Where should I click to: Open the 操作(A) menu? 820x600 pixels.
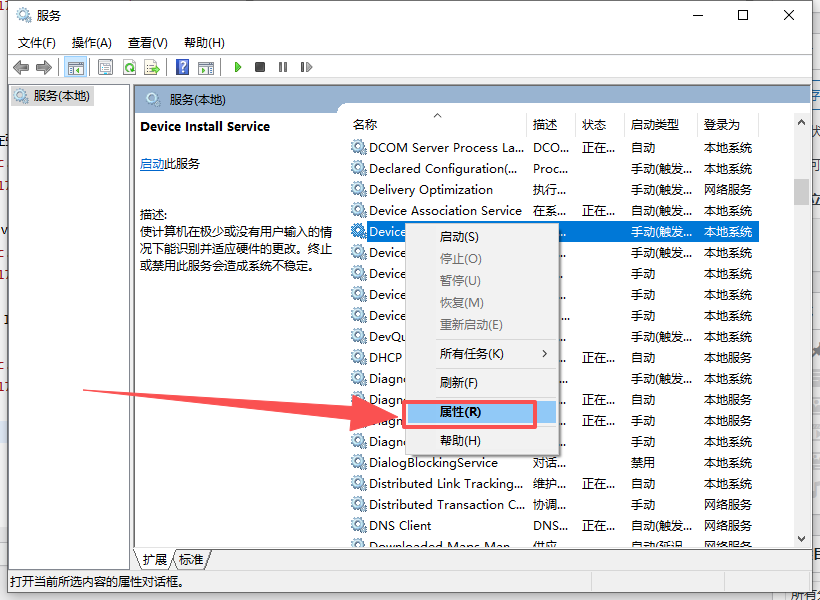[91, 42]
